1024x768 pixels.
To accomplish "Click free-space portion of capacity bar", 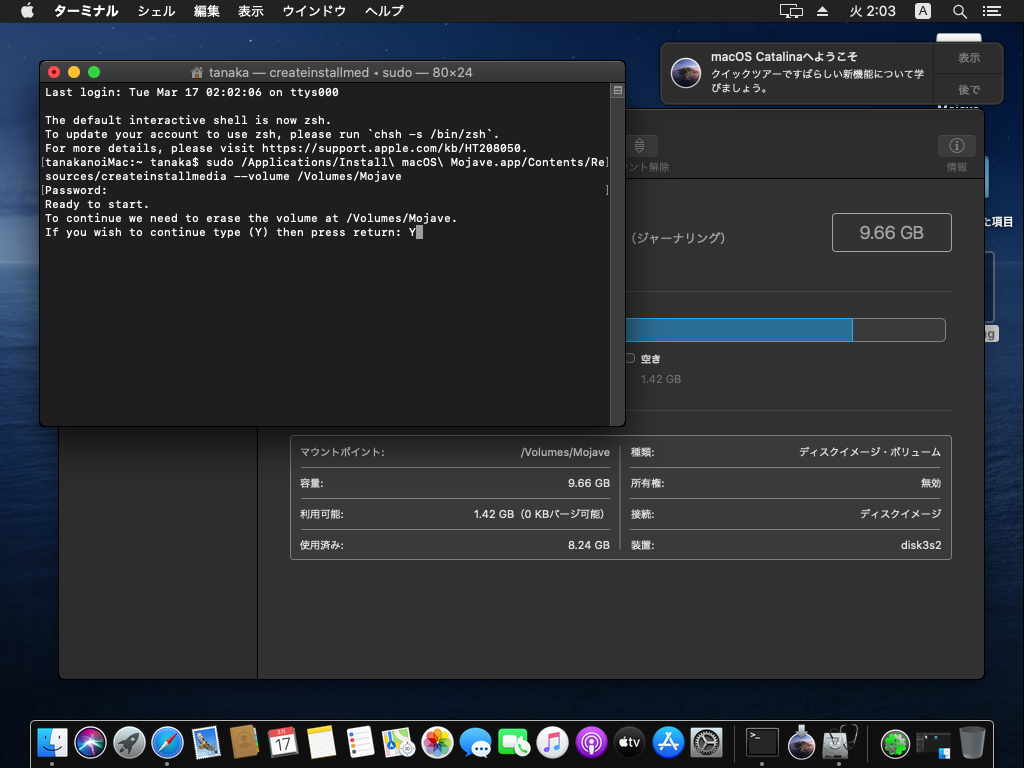I will pos(899,330).
